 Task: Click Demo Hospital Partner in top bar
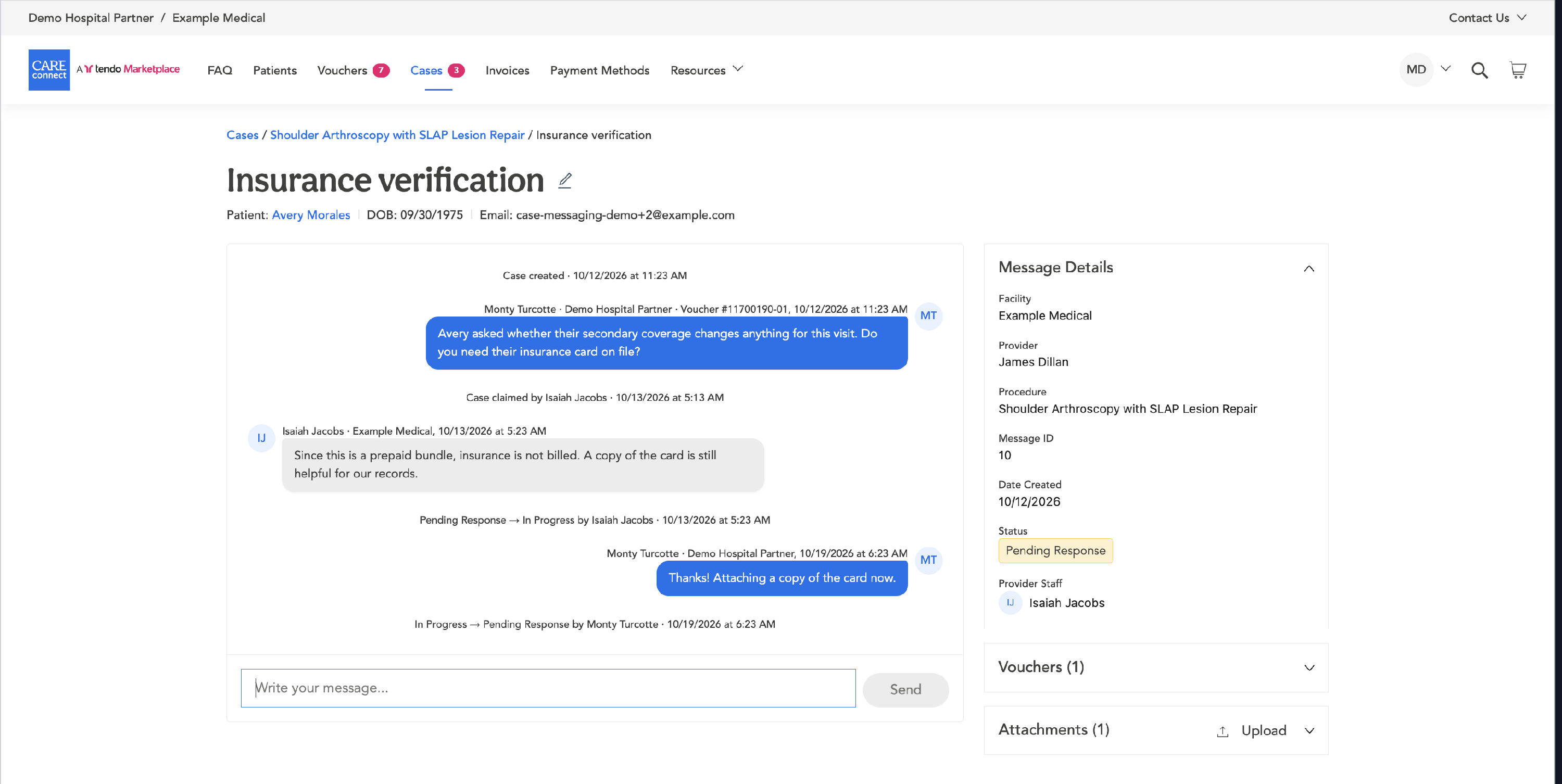tap(91, 18)
